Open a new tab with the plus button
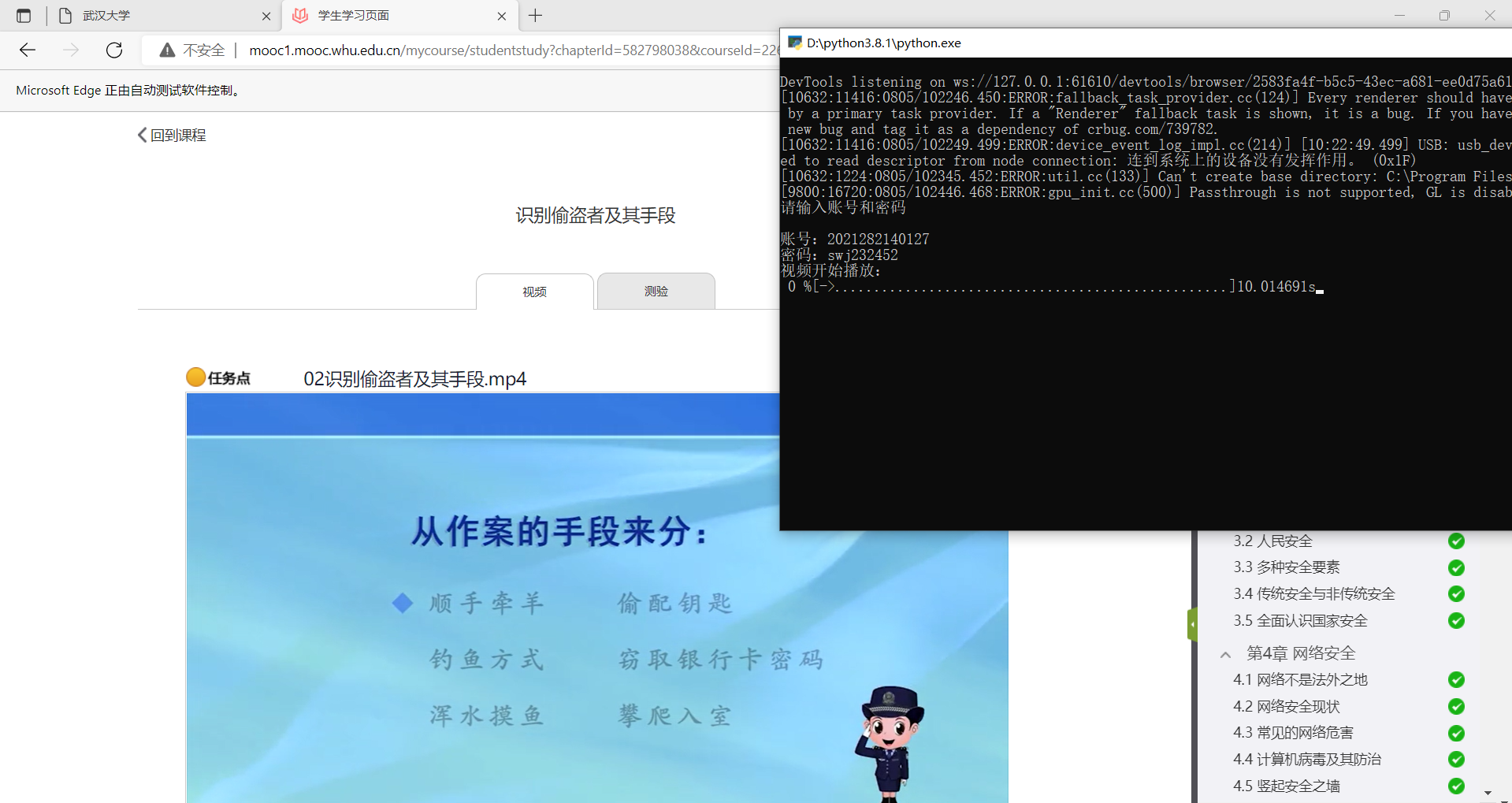Image resolution: width=1512 pixels, height=803 pixels. coord(536,16)
